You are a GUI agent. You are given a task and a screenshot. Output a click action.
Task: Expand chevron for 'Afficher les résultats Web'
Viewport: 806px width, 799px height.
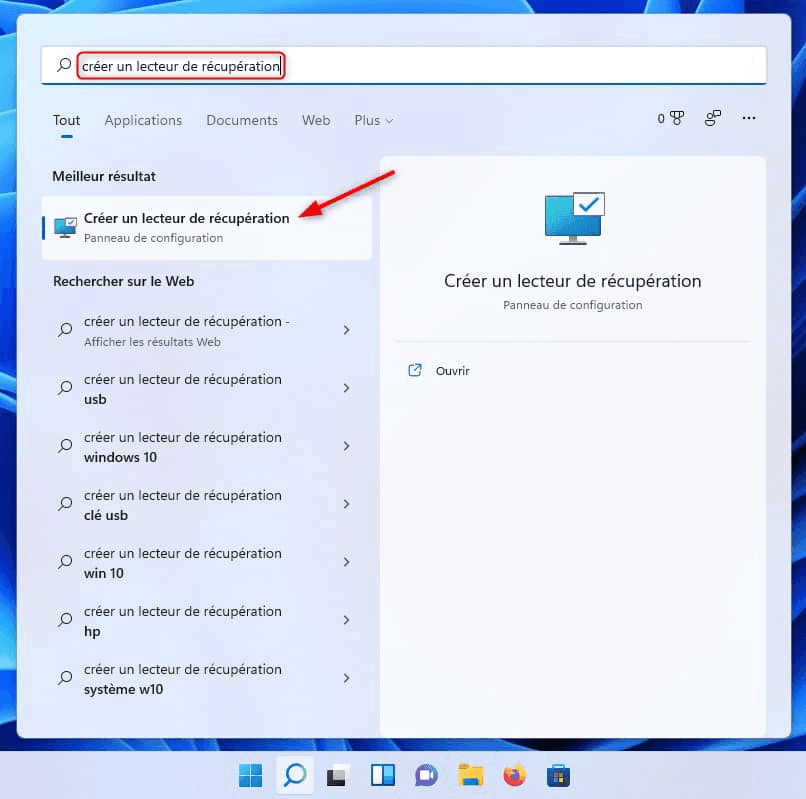[x=346, y=330]
